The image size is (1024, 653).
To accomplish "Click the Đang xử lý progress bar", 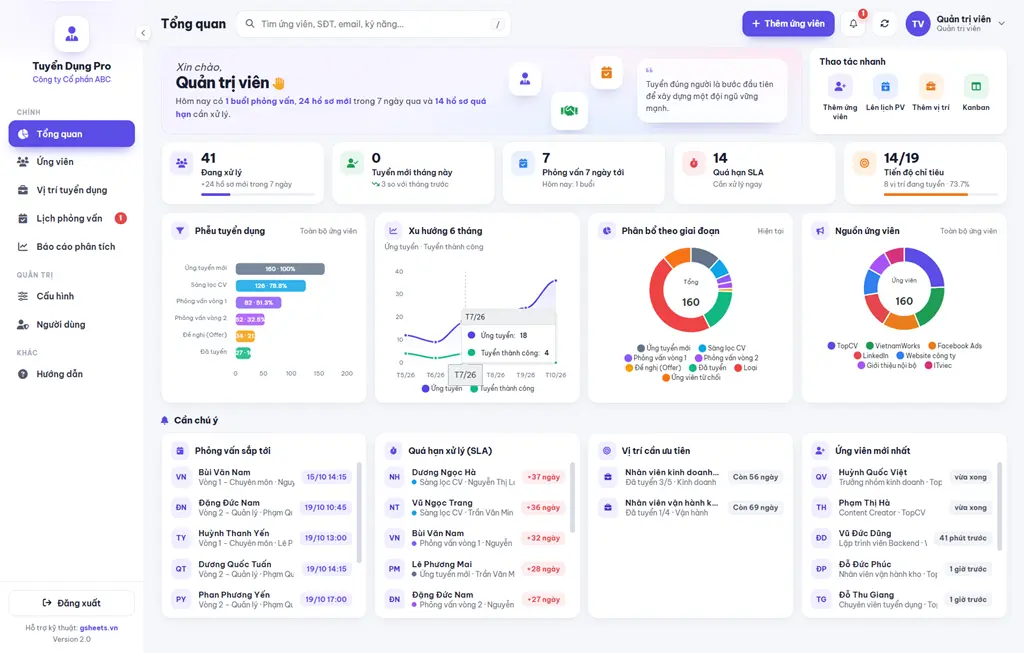I will 258,195.
